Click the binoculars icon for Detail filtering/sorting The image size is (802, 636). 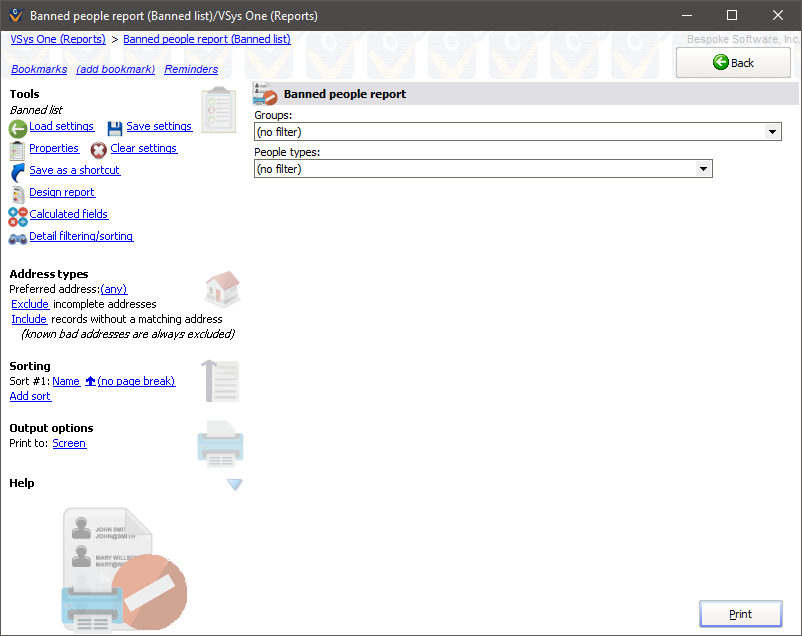pyautogui.click(x=16, y=236)
